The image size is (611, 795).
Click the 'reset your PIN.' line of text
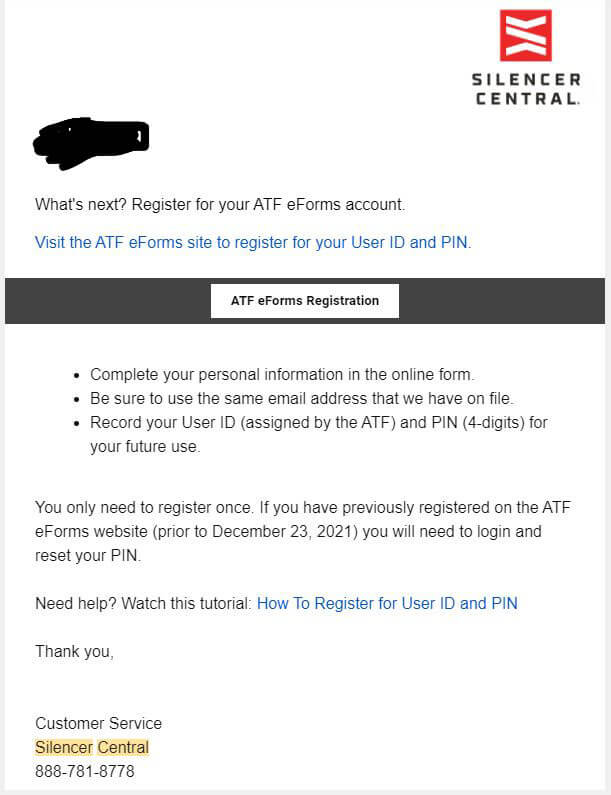[x=88, y=555]
